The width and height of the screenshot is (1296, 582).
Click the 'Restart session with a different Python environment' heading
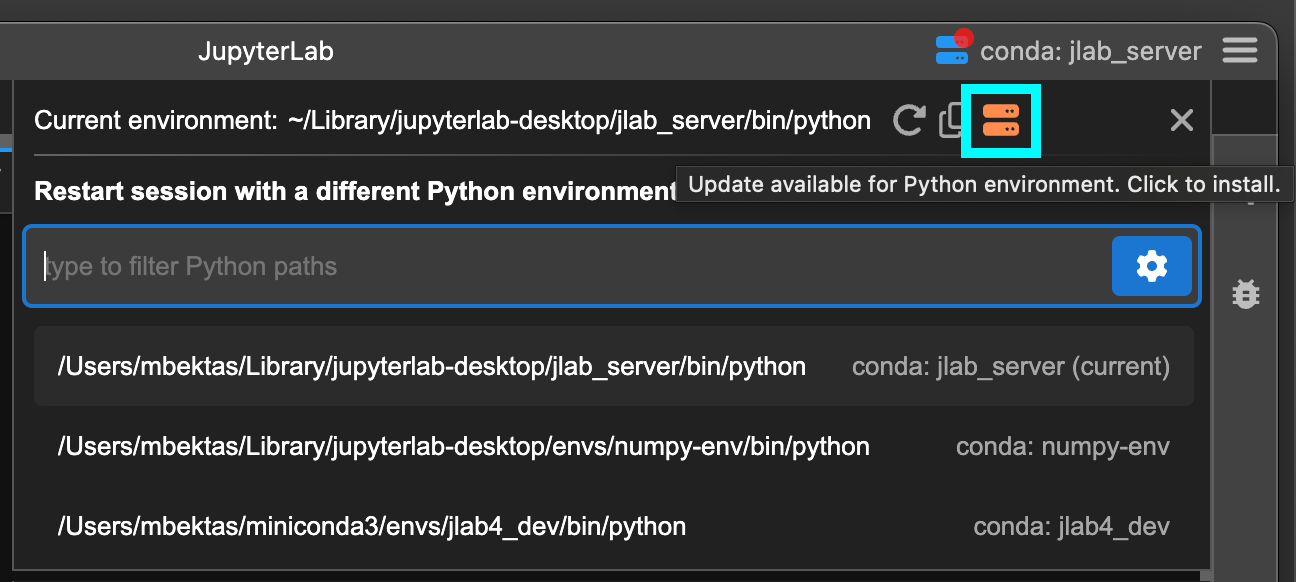[x=355, y=190]
